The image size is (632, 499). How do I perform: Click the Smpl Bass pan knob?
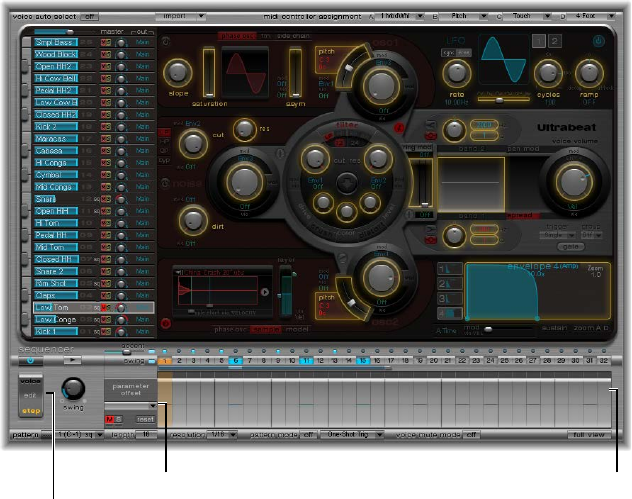tap(121, 42)
